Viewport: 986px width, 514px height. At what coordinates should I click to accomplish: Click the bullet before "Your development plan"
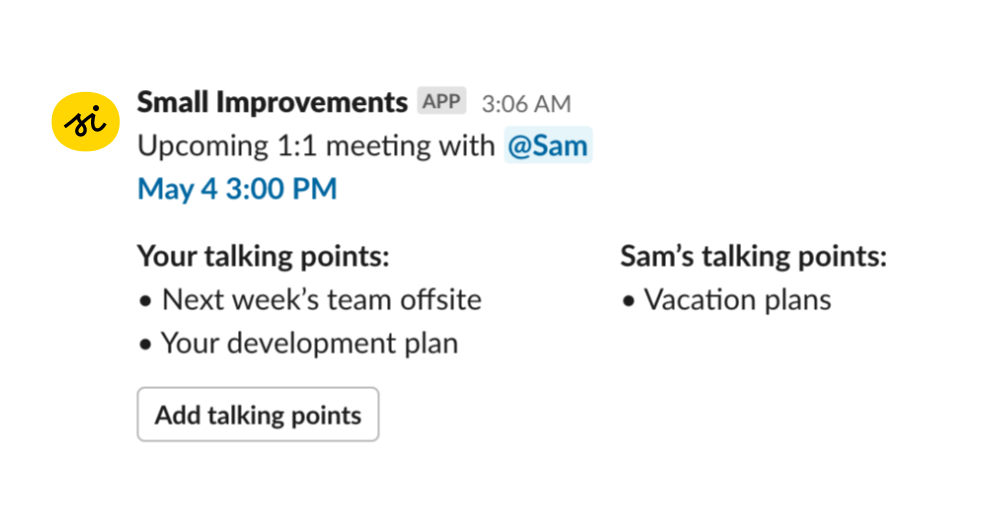[x=146, y=345]
